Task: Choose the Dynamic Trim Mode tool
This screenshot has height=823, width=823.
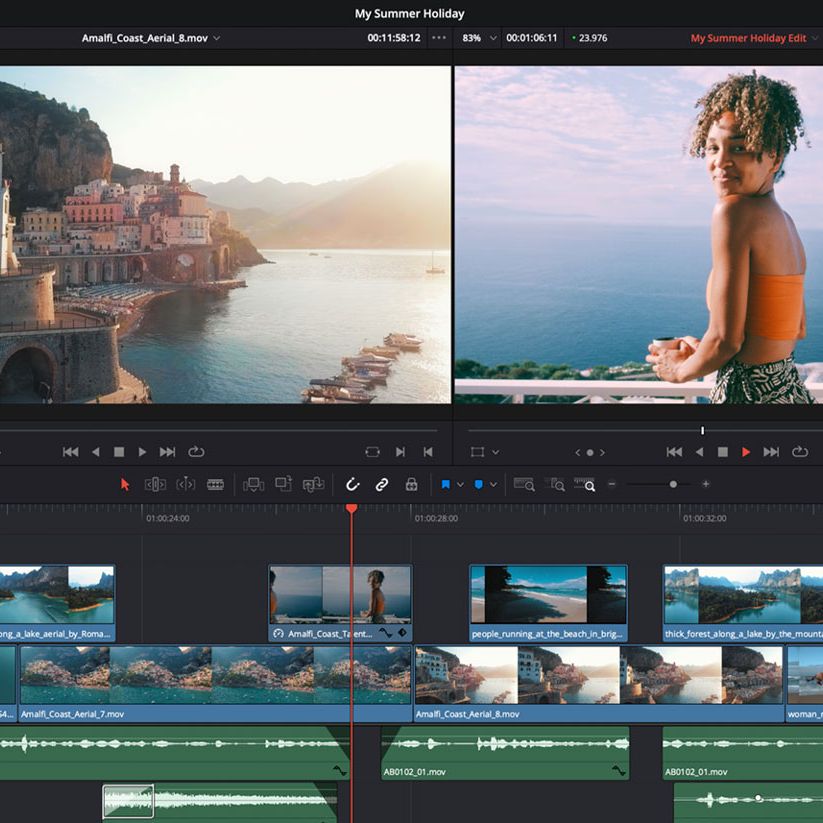Action: coord(185,484)
